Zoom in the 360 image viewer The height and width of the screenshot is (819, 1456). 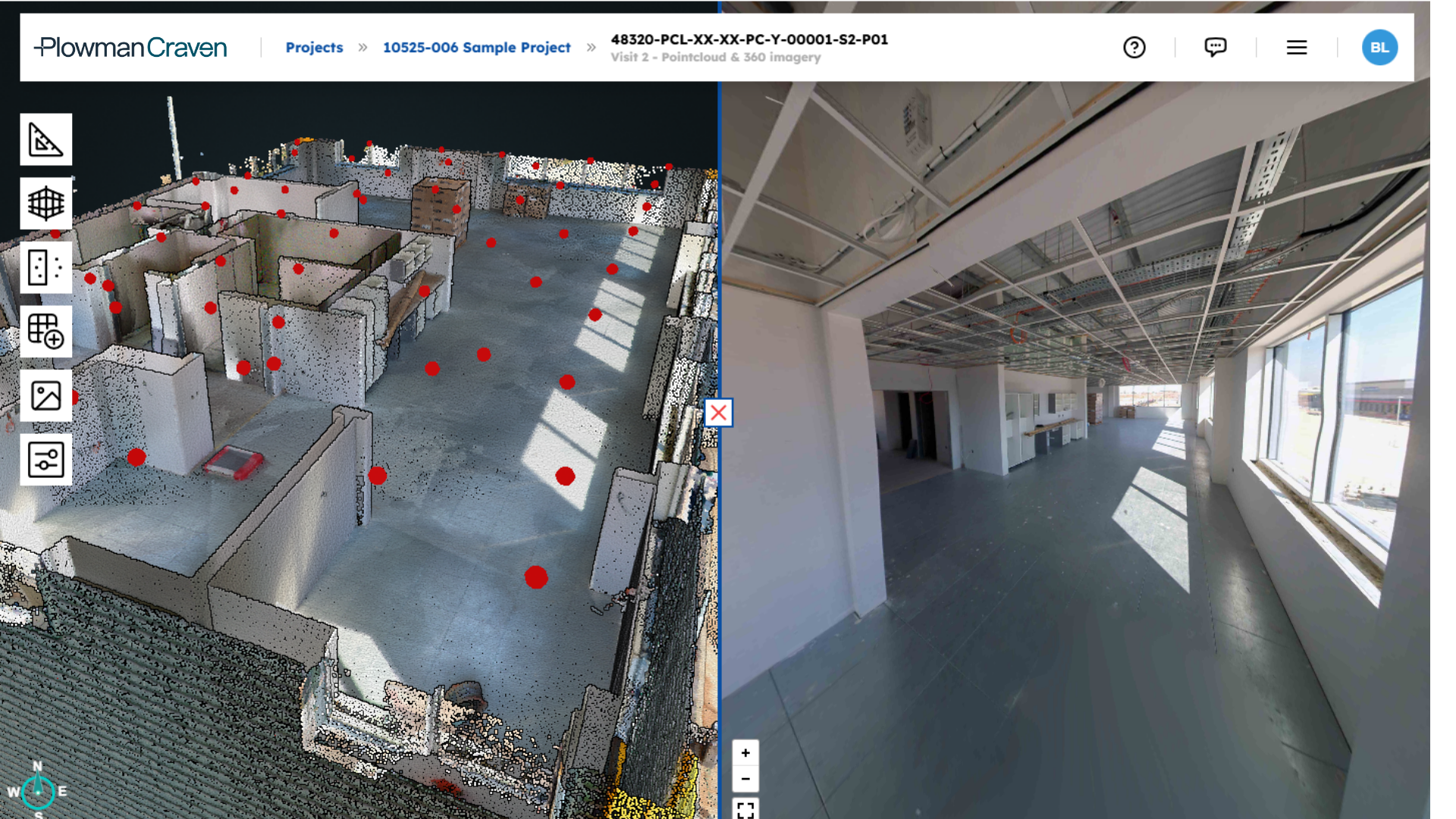(745, 753)
